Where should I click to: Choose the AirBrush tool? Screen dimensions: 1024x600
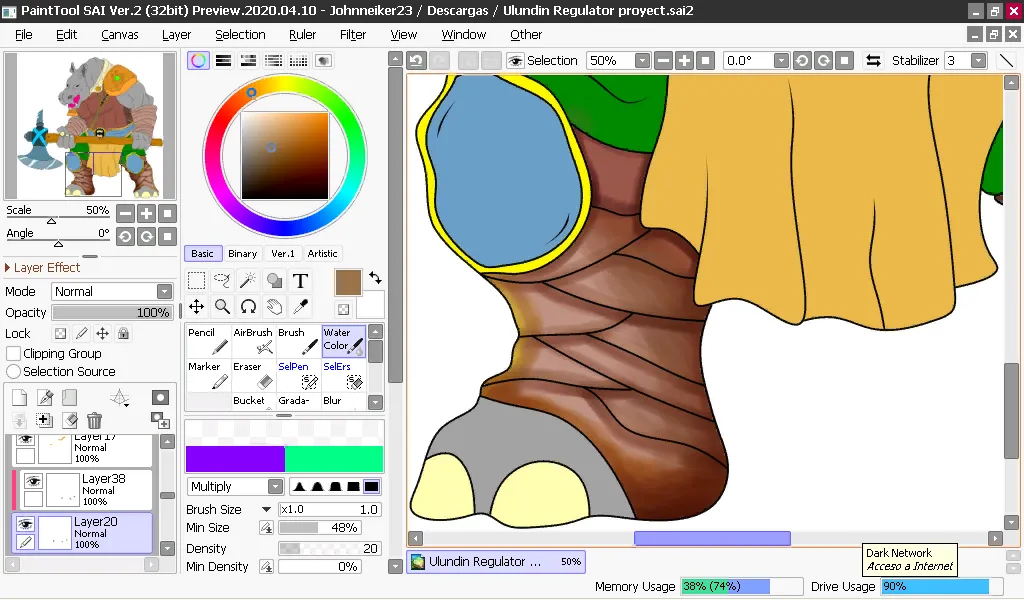coord(253,341)
